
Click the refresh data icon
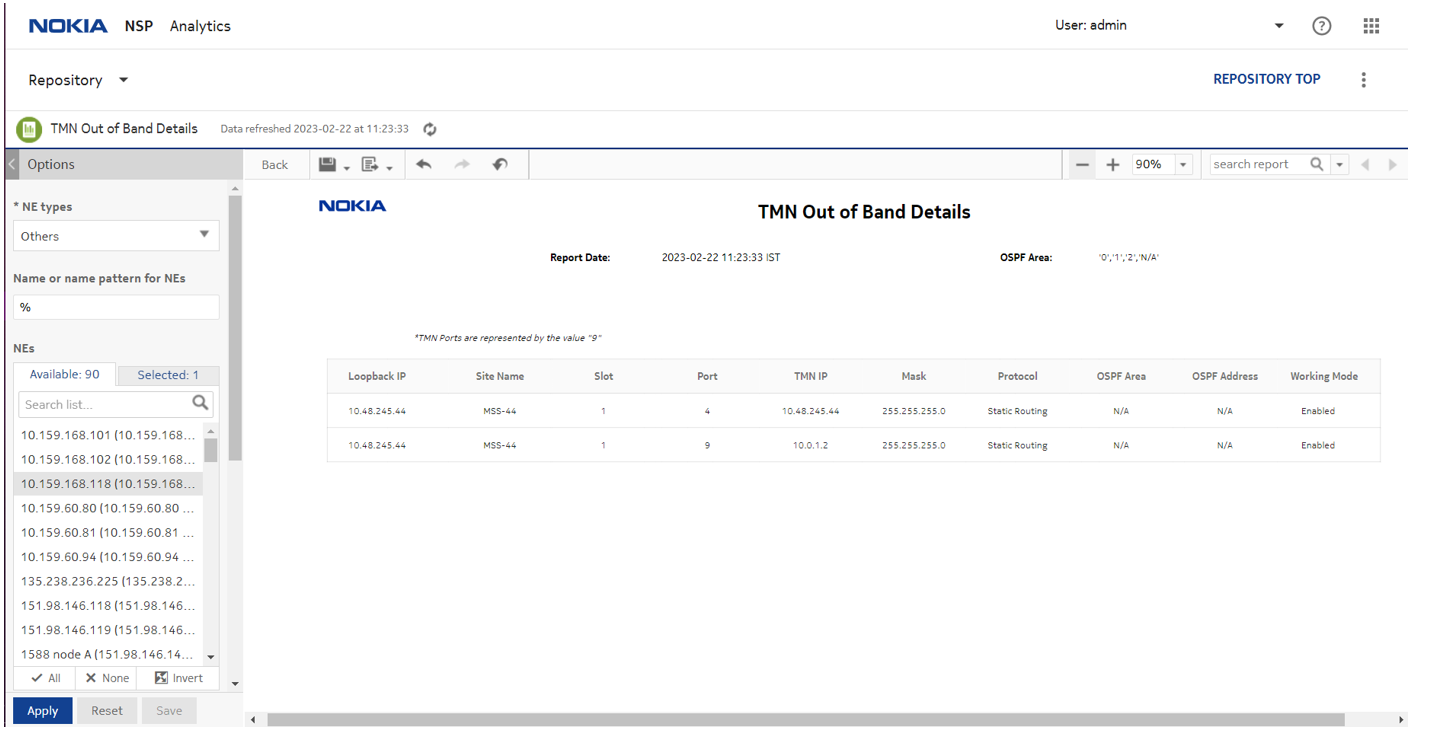[430, 129]
